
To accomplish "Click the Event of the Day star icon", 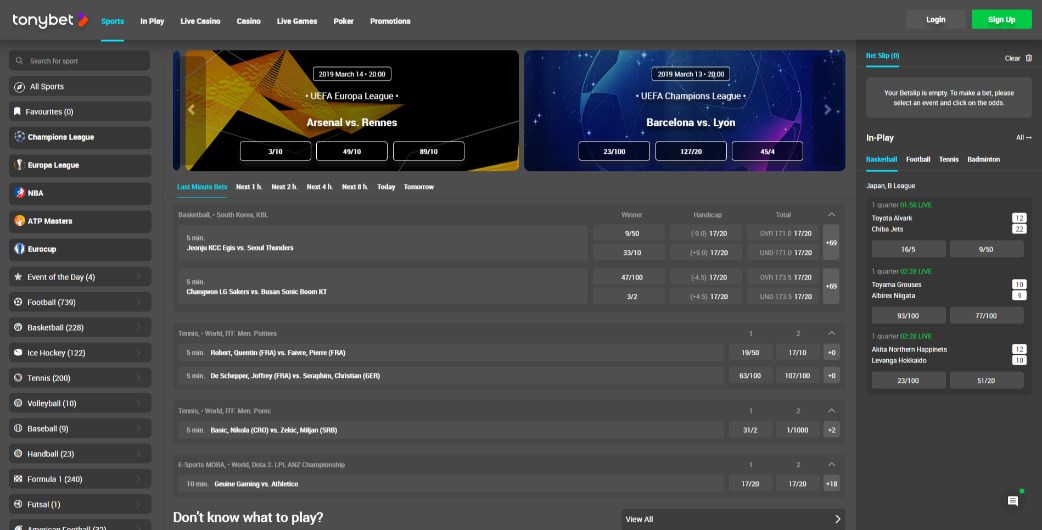I will [18, 277].
